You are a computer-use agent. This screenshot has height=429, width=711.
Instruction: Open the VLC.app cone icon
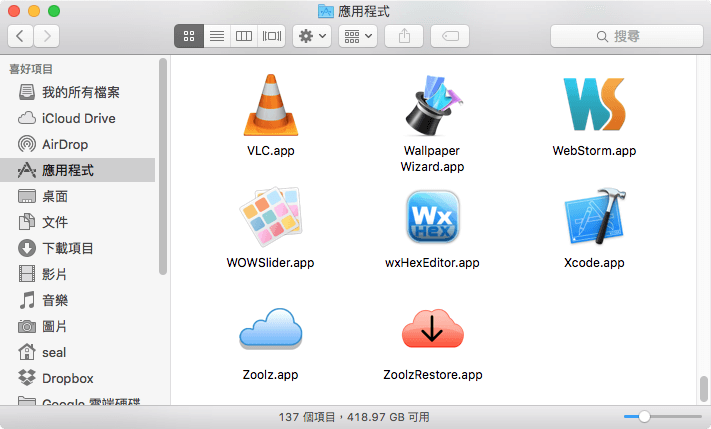[271, 105]
